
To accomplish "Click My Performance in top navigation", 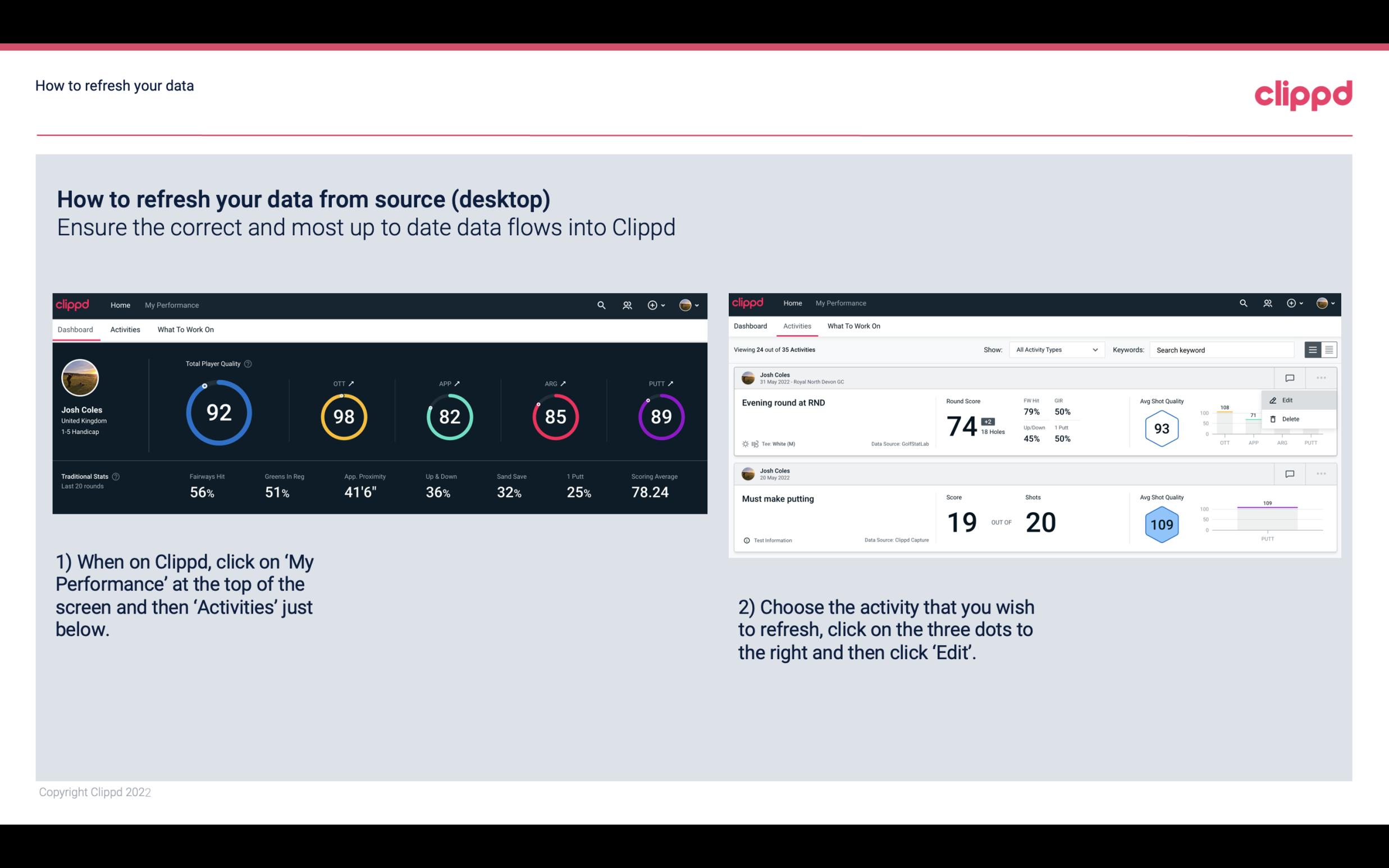I will coord(171,305).
